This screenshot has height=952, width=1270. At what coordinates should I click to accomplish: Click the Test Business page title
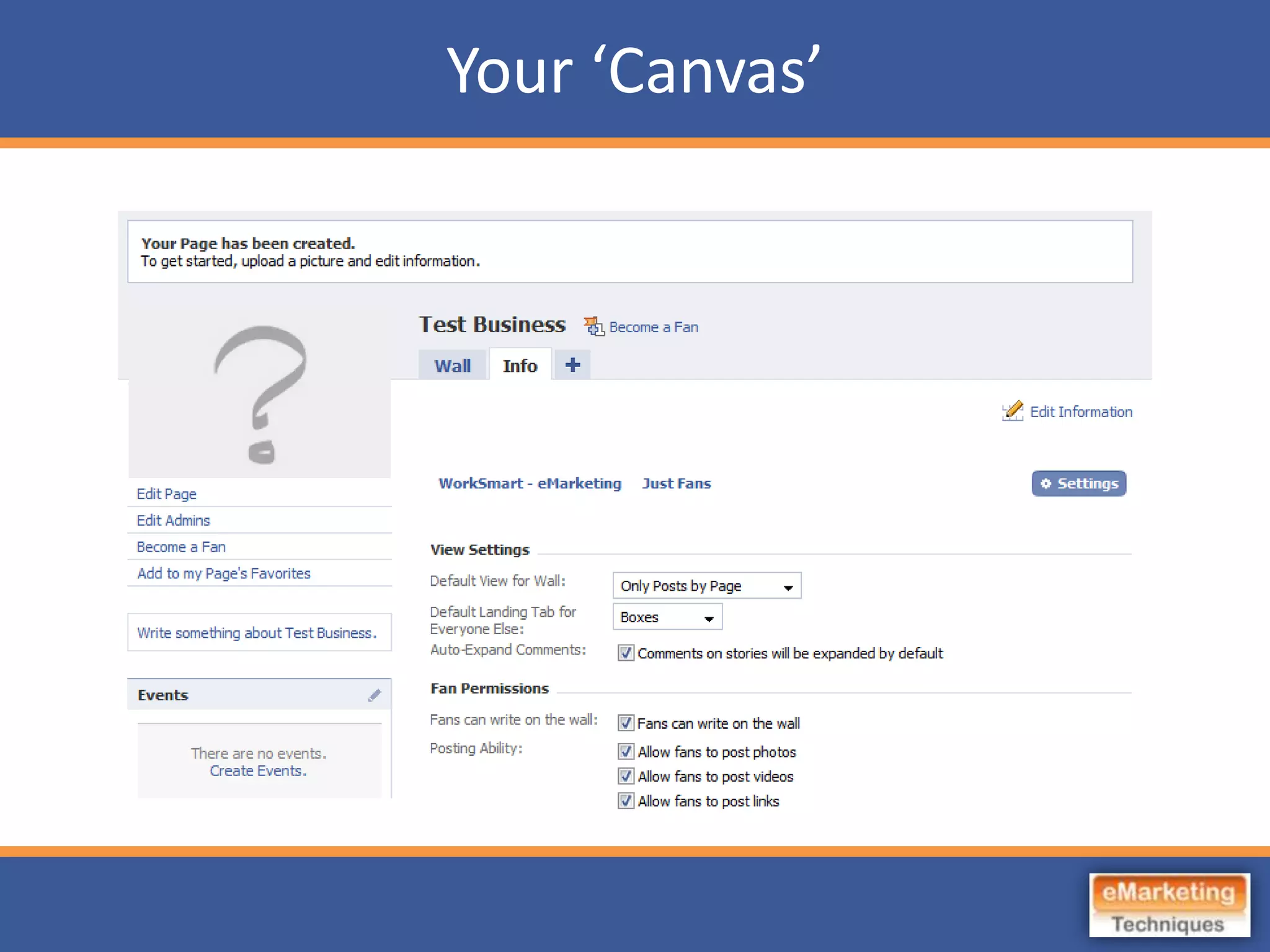point(492,325)
